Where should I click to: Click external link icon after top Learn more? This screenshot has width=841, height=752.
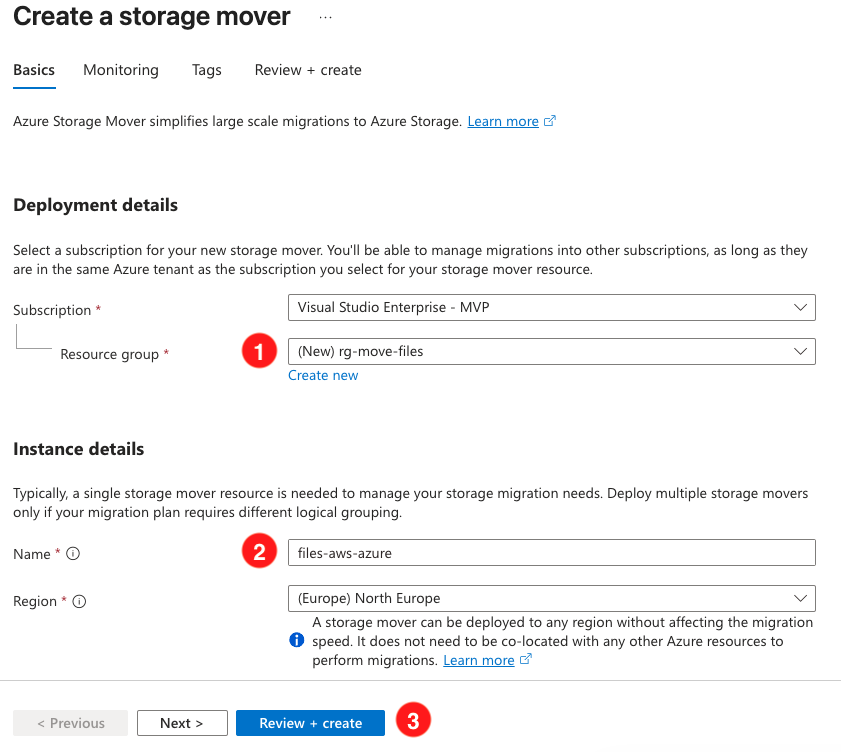550,121
